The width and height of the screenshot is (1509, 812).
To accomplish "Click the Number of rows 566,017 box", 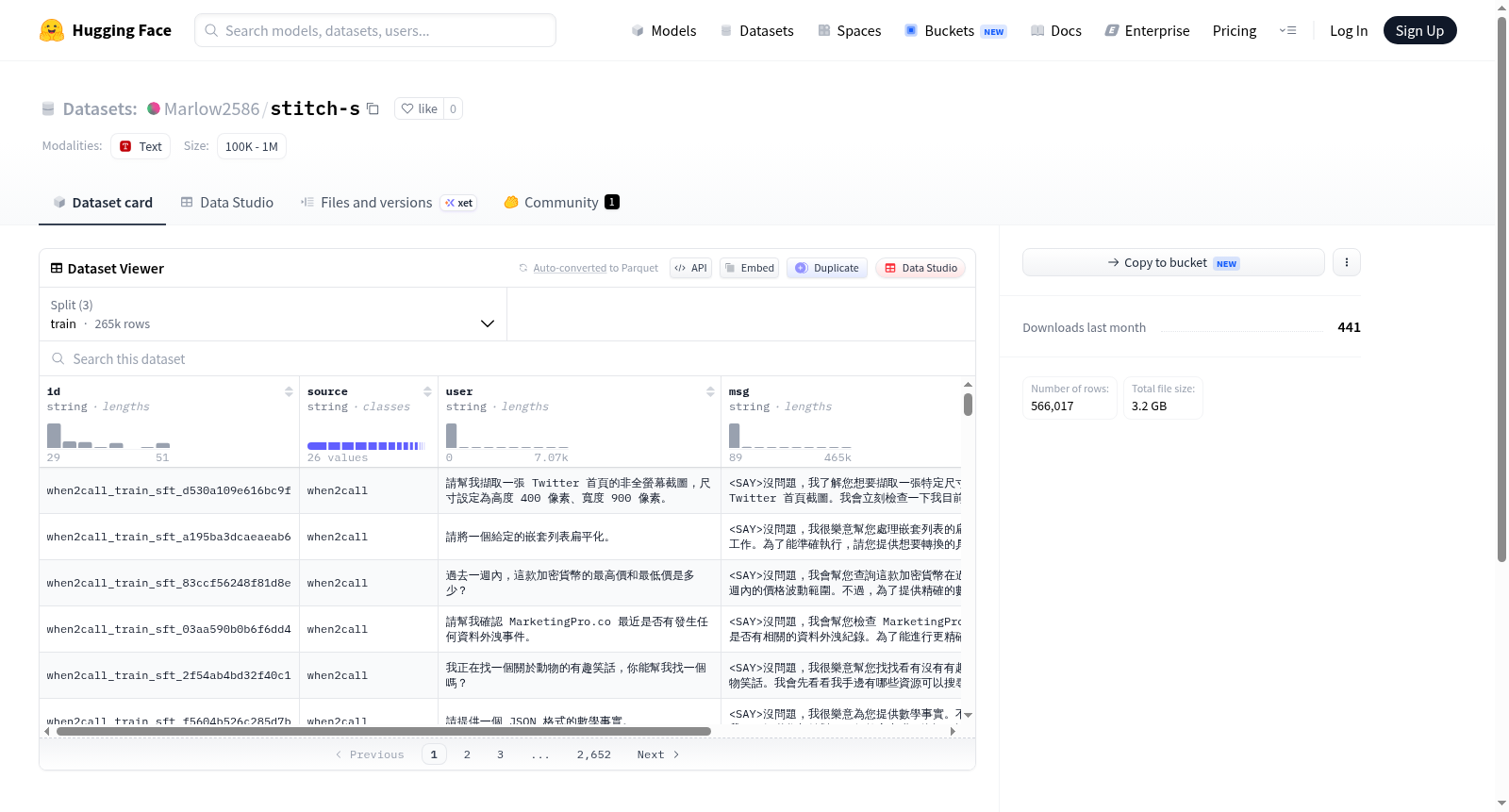I will click(x=1070, y=398).
